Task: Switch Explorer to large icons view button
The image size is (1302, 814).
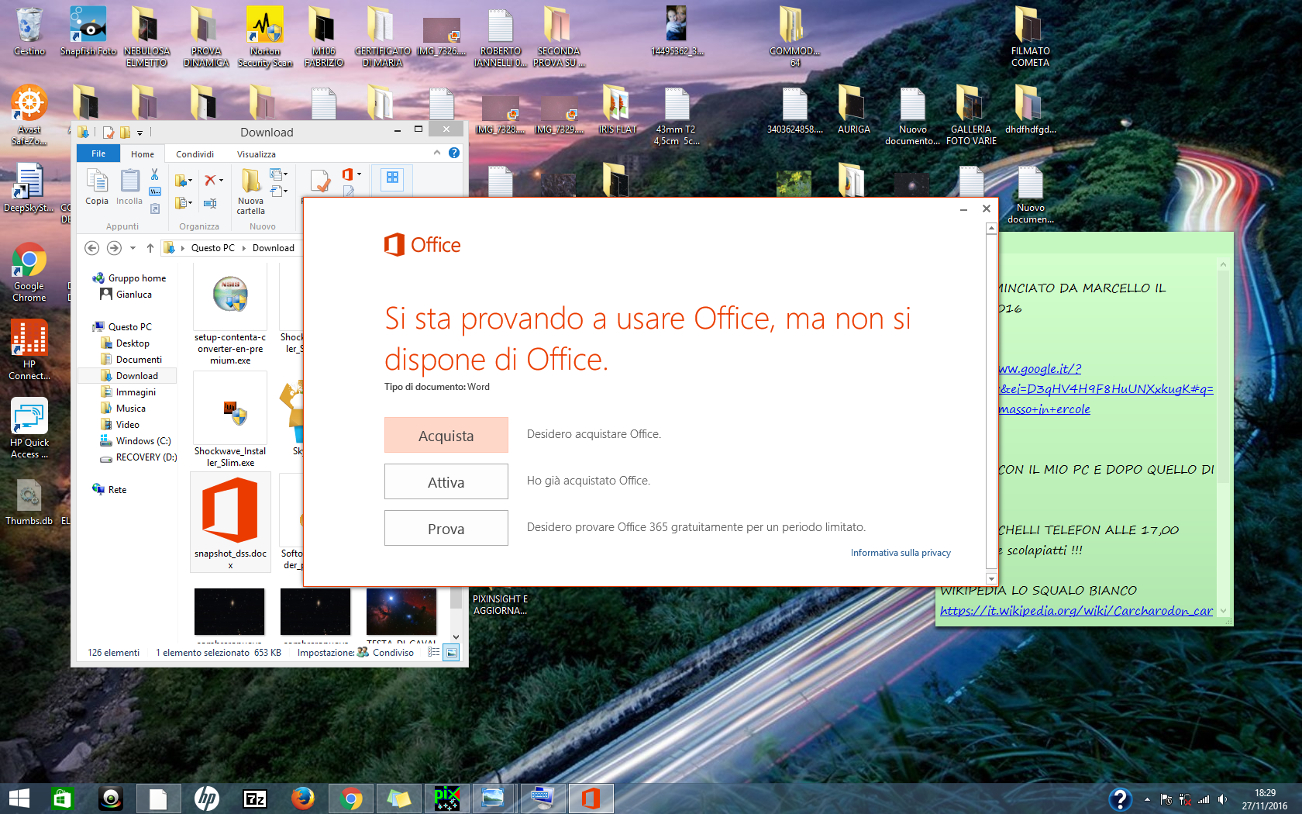Action: click(451, 652)
